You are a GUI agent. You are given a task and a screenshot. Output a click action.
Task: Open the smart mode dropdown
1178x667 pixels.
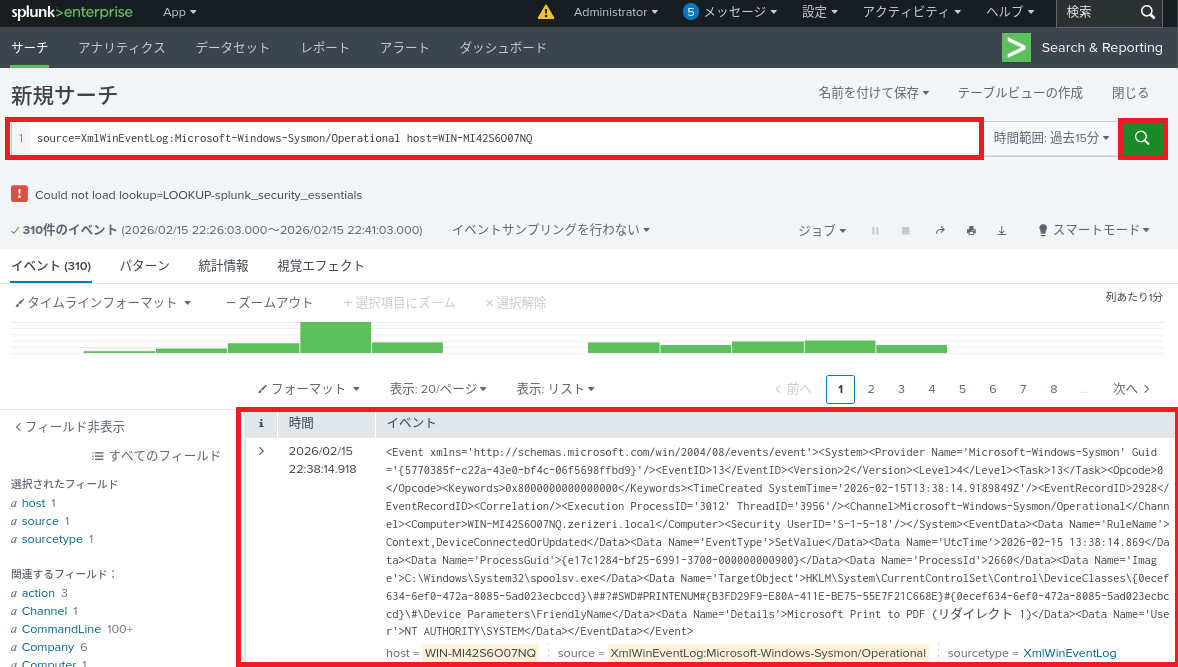[x=1094, y=230]
